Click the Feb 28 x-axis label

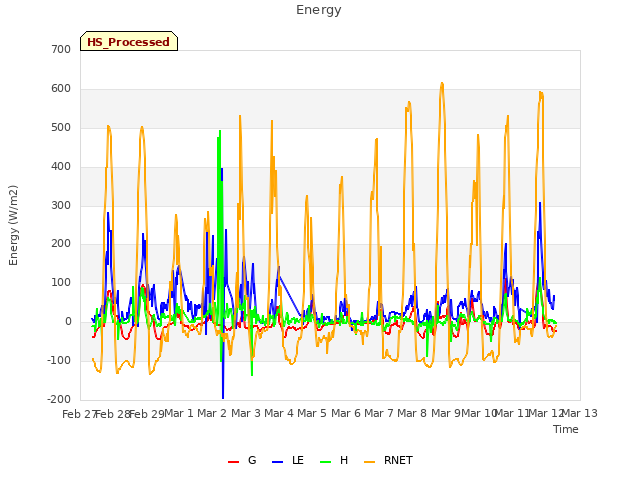click(x=113, y=414)
